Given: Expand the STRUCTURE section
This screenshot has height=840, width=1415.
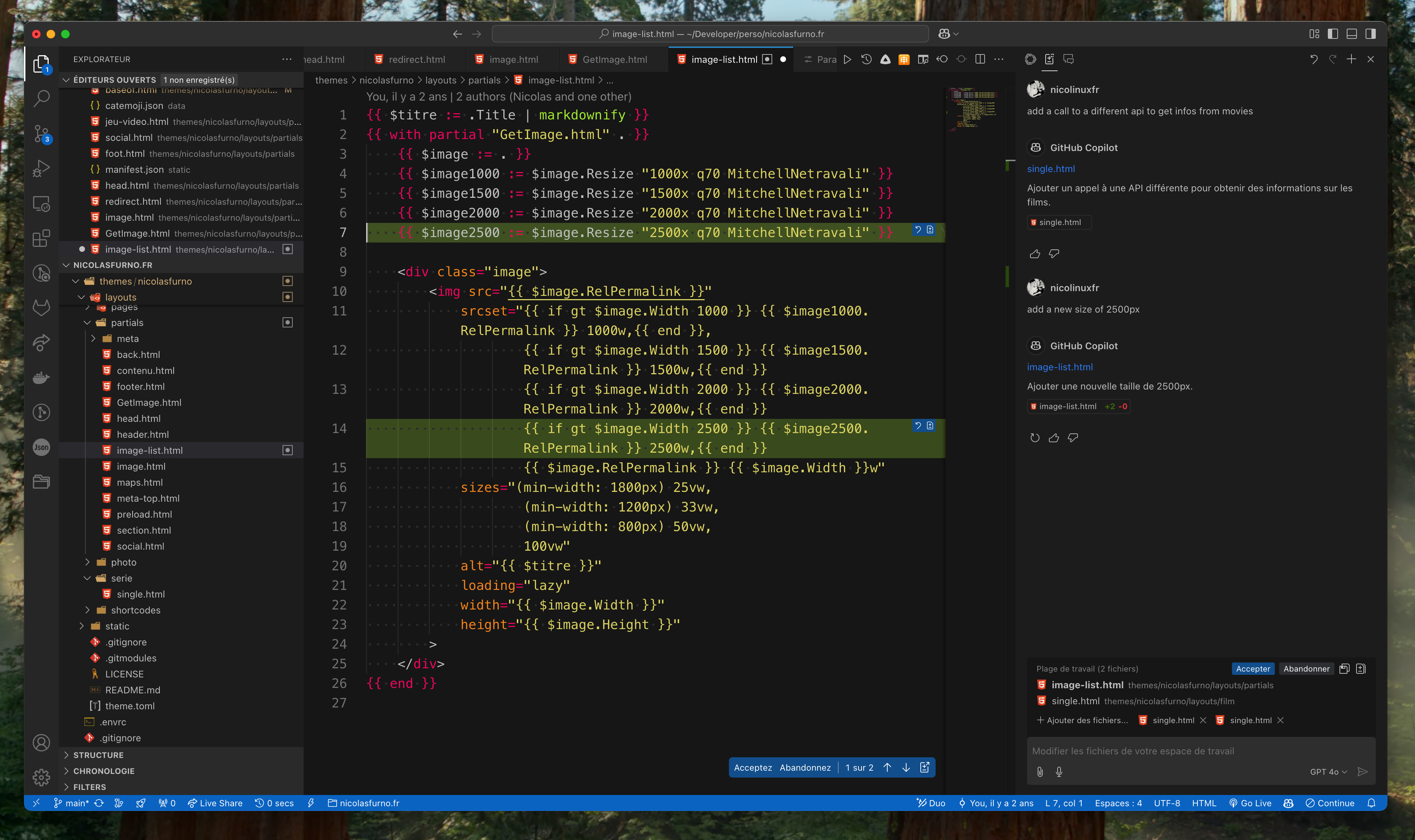Looking at the screenshot, I should (98, 755).
